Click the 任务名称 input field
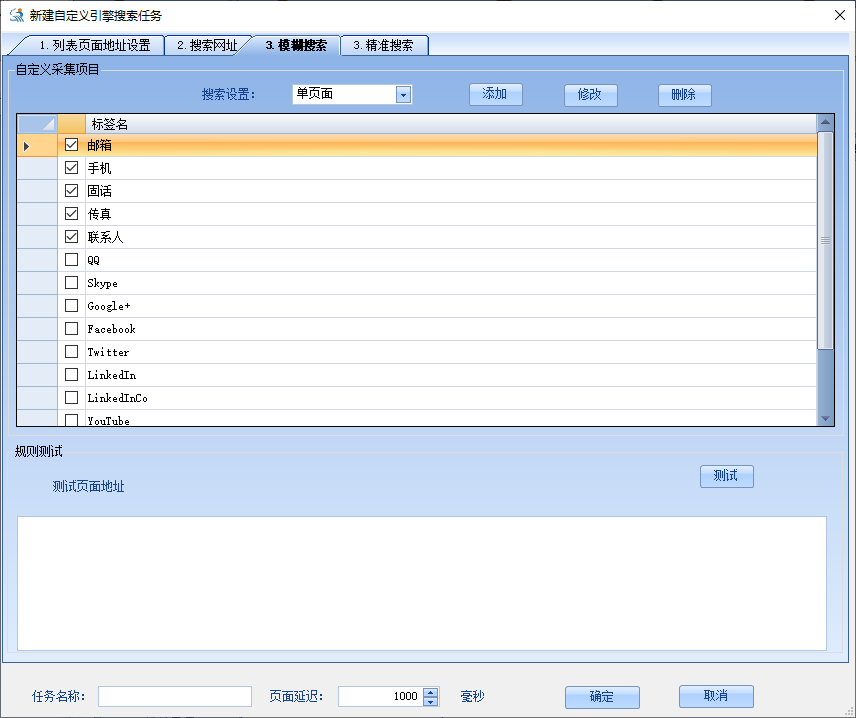 175,697
